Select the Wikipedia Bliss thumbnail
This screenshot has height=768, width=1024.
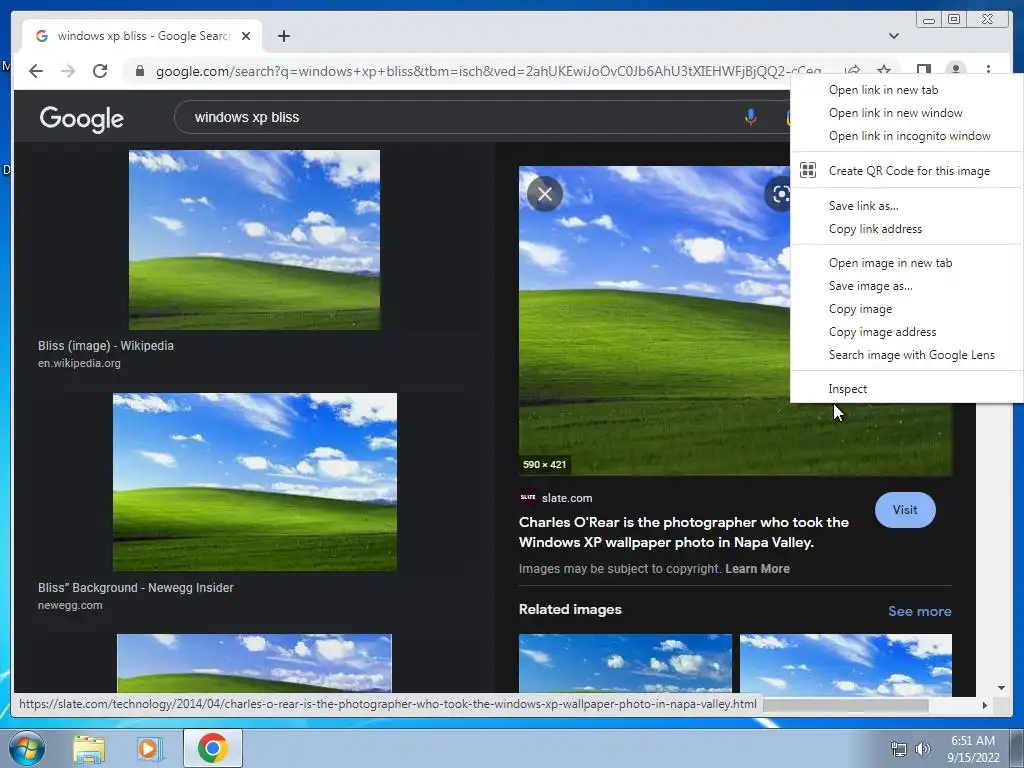click(254, 240)
